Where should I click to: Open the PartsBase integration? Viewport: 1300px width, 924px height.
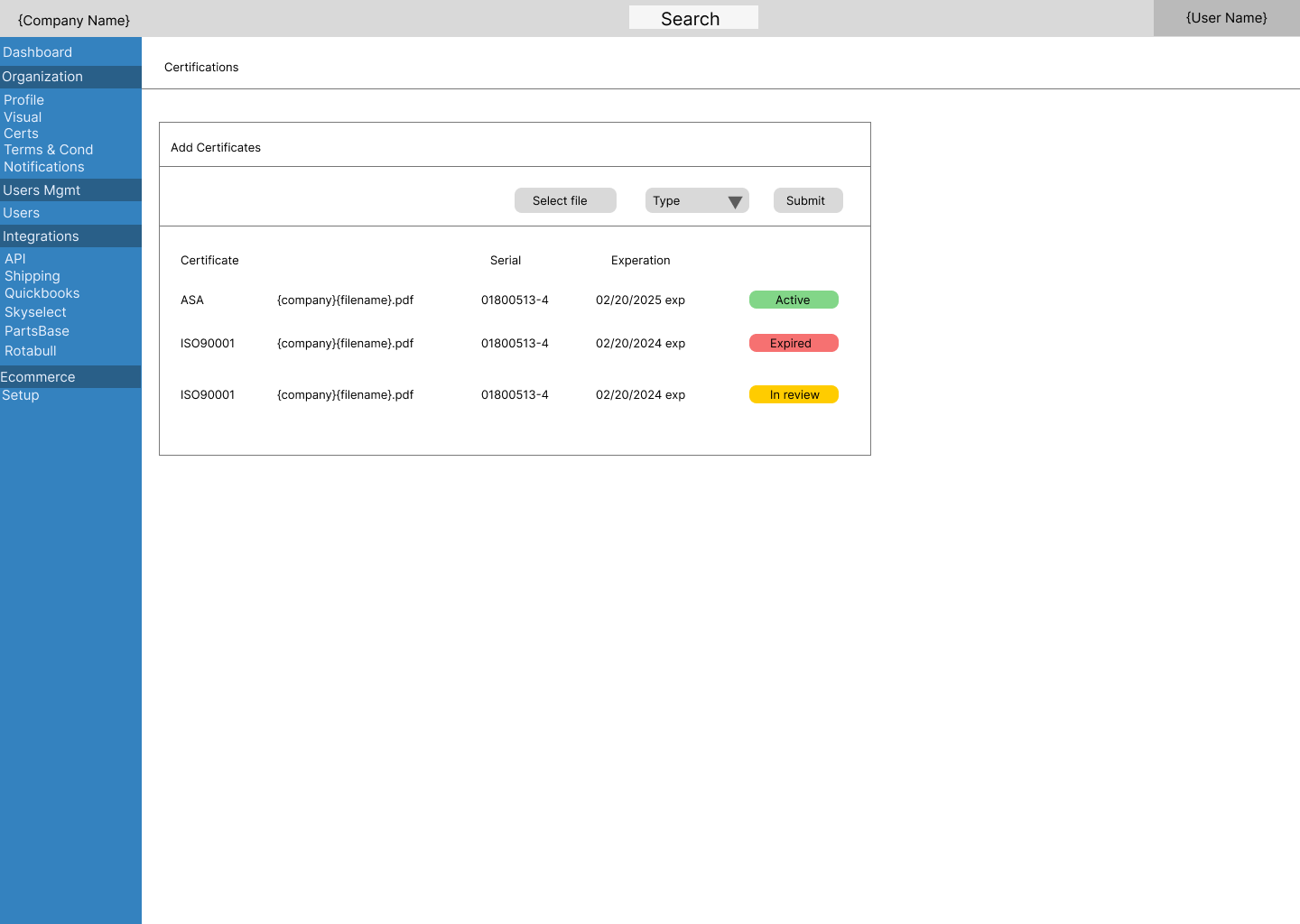37,331
